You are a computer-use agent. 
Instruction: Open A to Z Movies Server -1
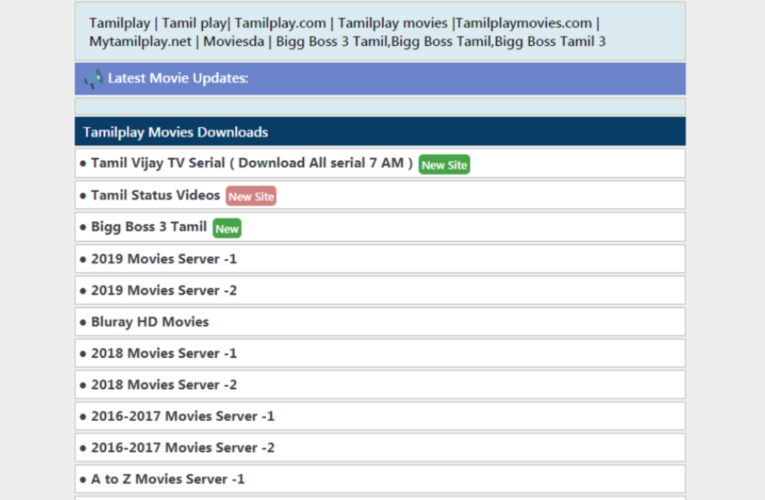[x=168, y=479]
